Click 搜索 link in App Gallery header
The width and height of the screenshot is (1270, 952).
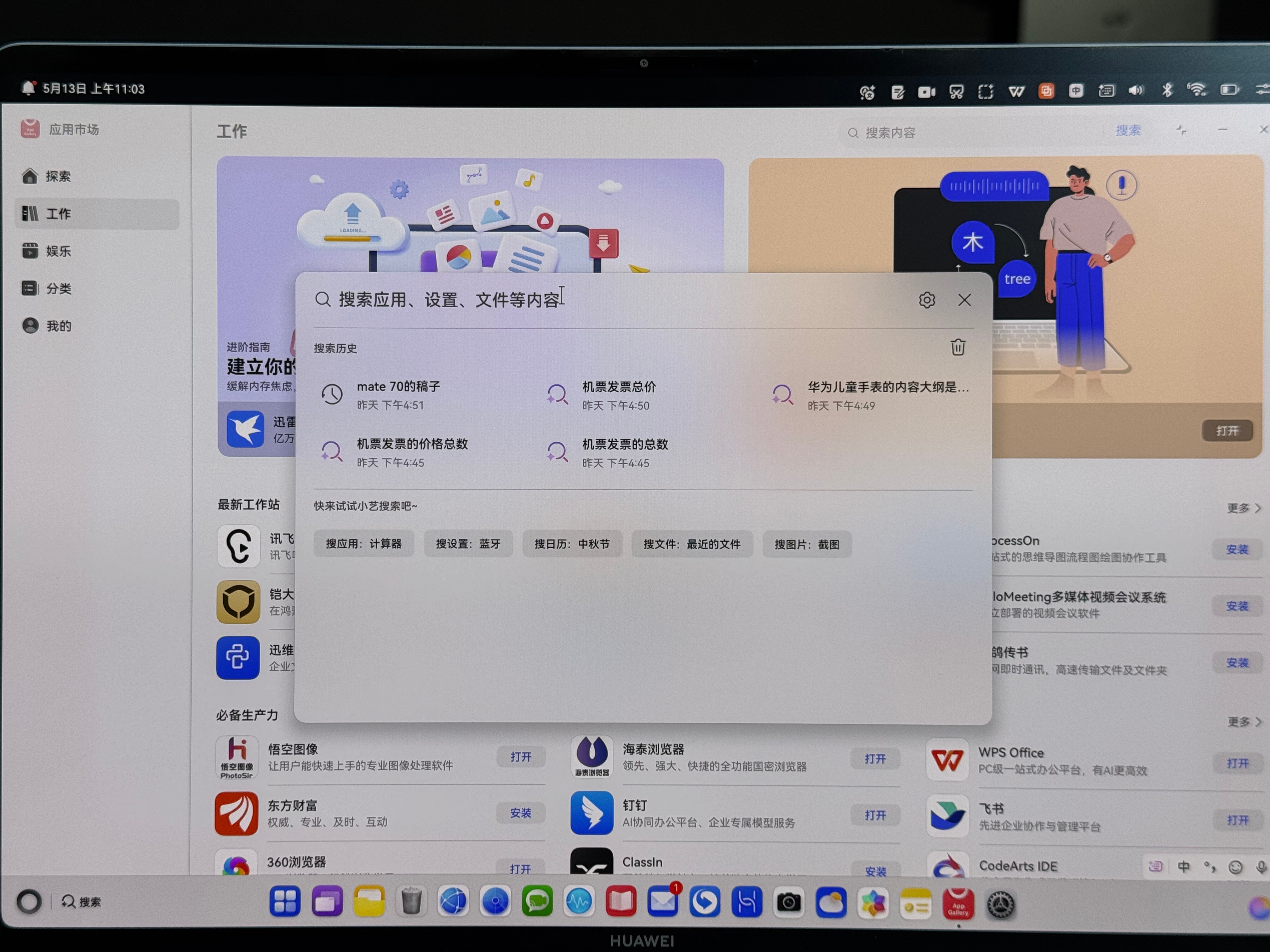tap(1128, 130)
